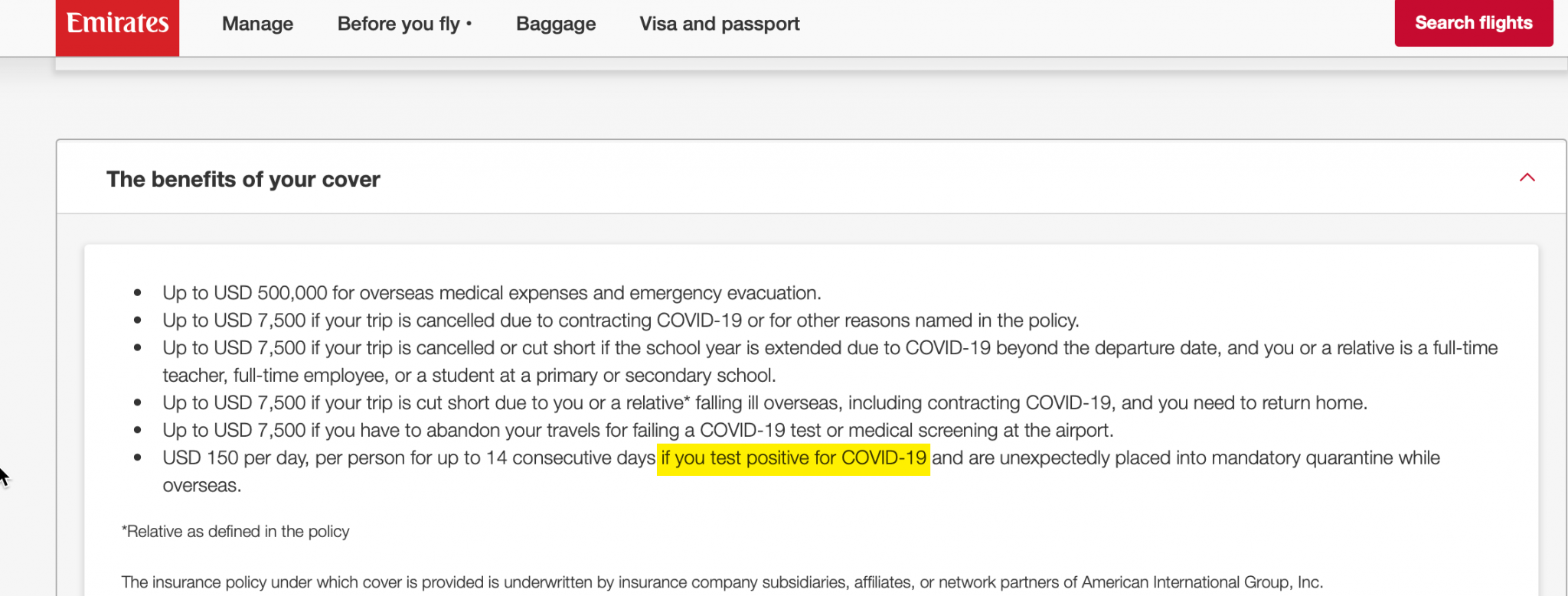Image resolution: width=1568 pixels, height=596 pixels.
Task: Click the 'Relative as defined in the policy' footnote
Action: pos(235,532)
